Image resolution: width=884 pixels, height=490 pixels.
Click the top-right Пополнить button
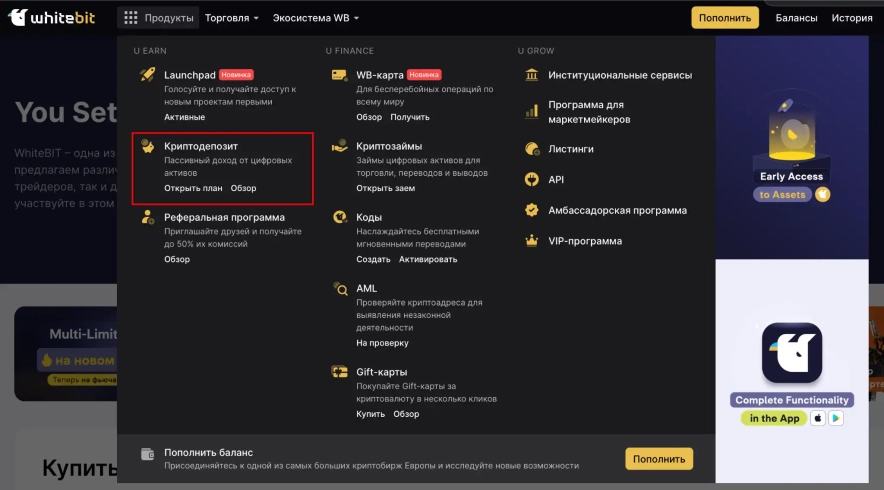[x=725, y=18]
